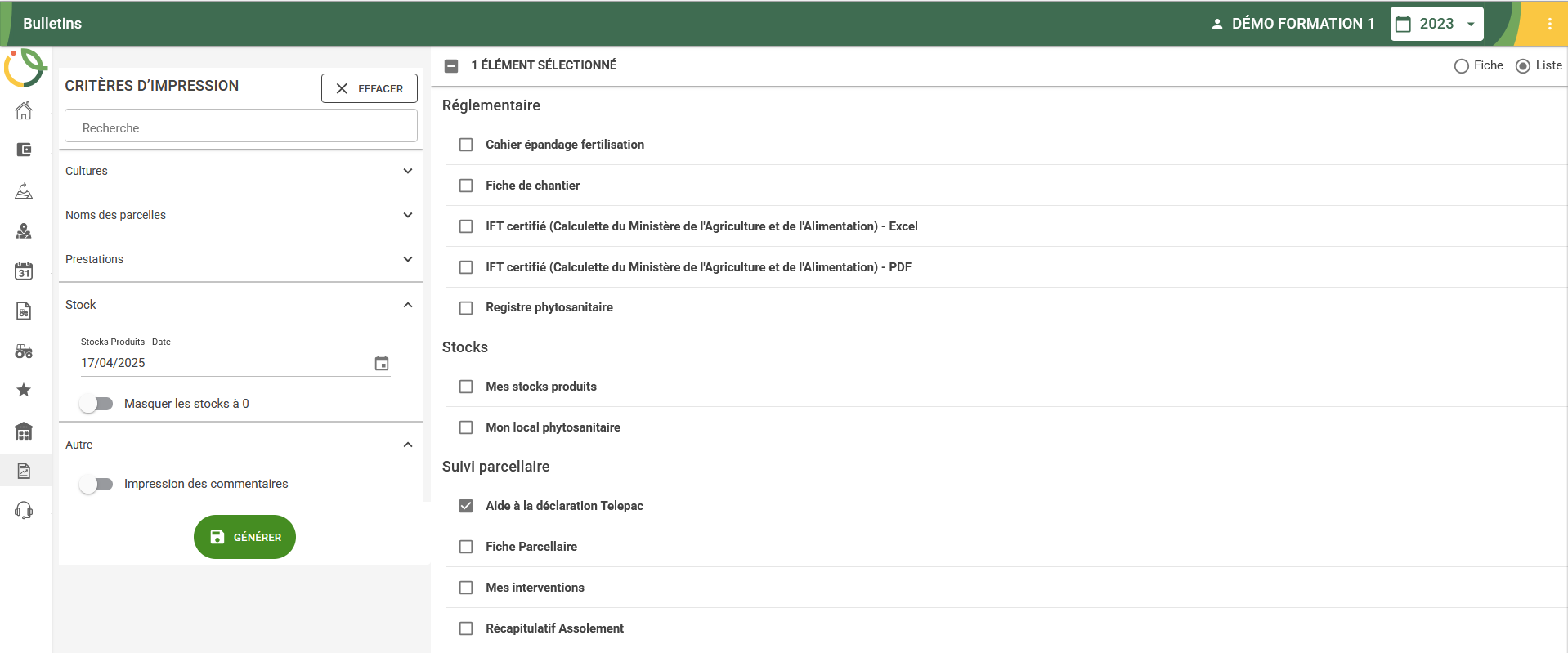Click the GÉNÉRER button
Viewport: 1568px width, 653px height.
pos(244,537)
